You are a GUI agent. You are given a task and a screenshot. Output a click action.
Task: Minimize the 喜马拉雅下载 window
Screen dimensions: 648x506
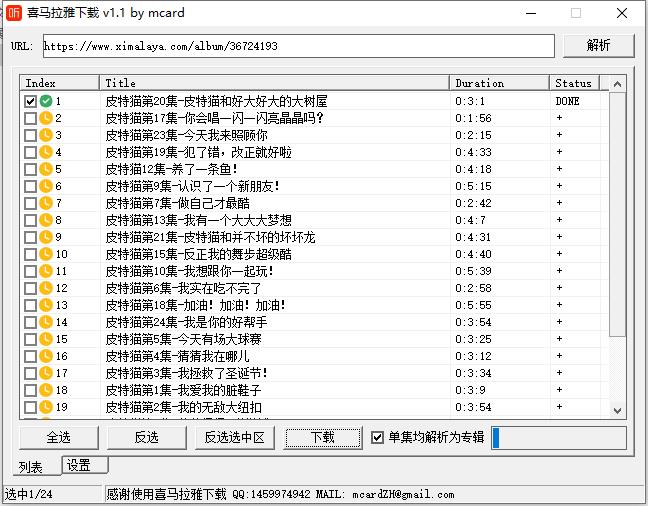(x=531, y=13)
